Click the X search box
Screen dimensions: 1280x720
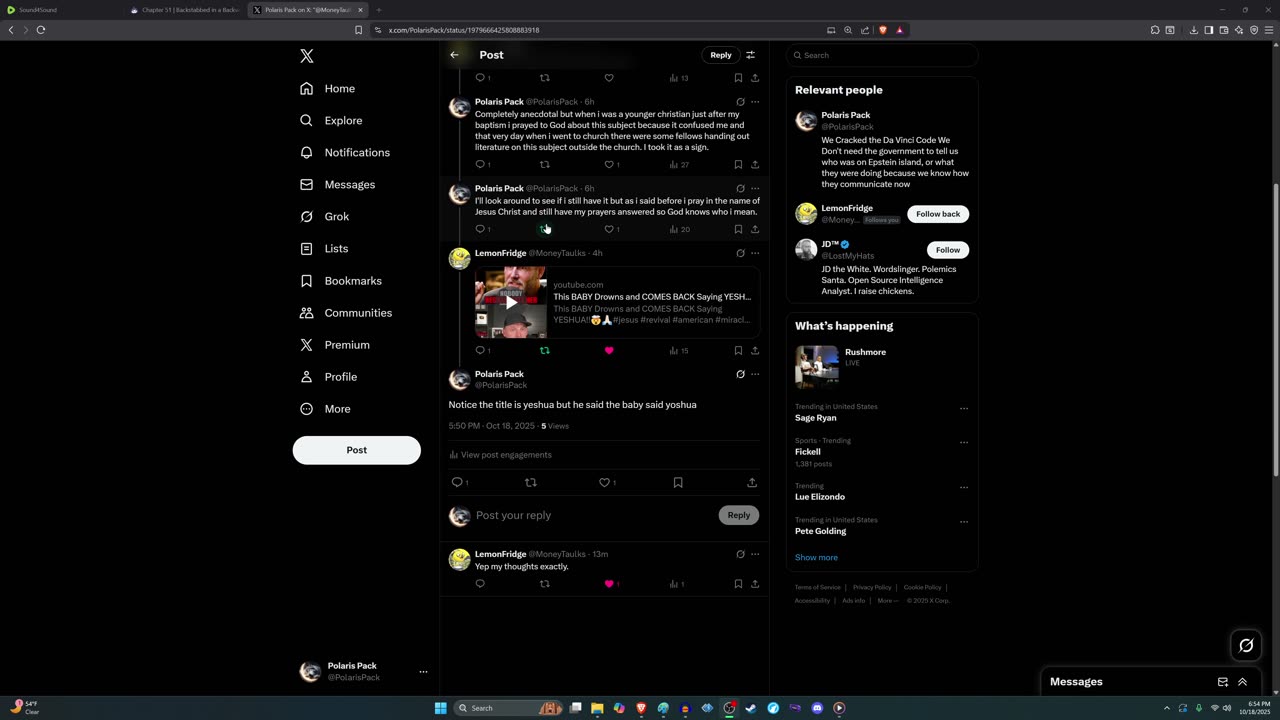pos(882,55)
